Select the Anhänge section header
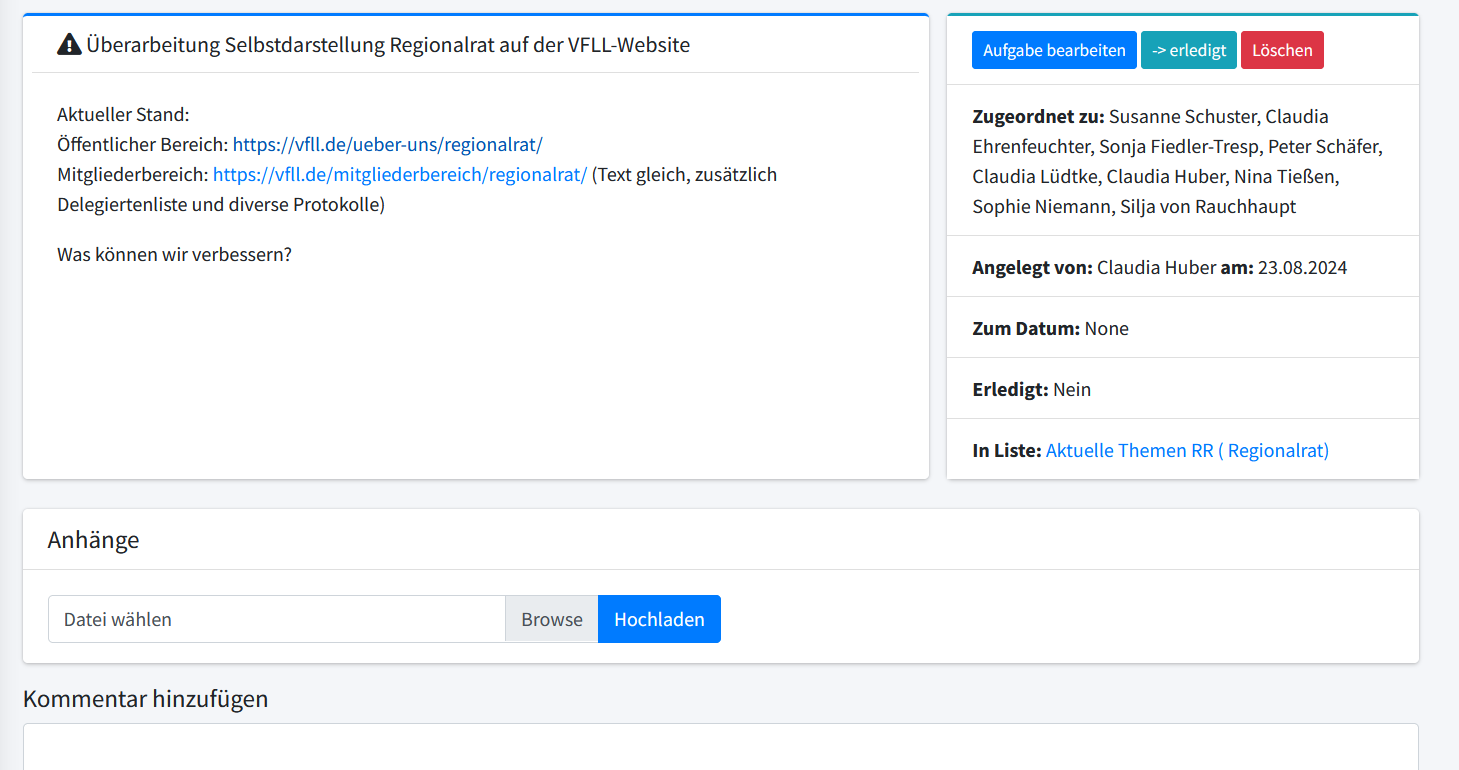 94,540
